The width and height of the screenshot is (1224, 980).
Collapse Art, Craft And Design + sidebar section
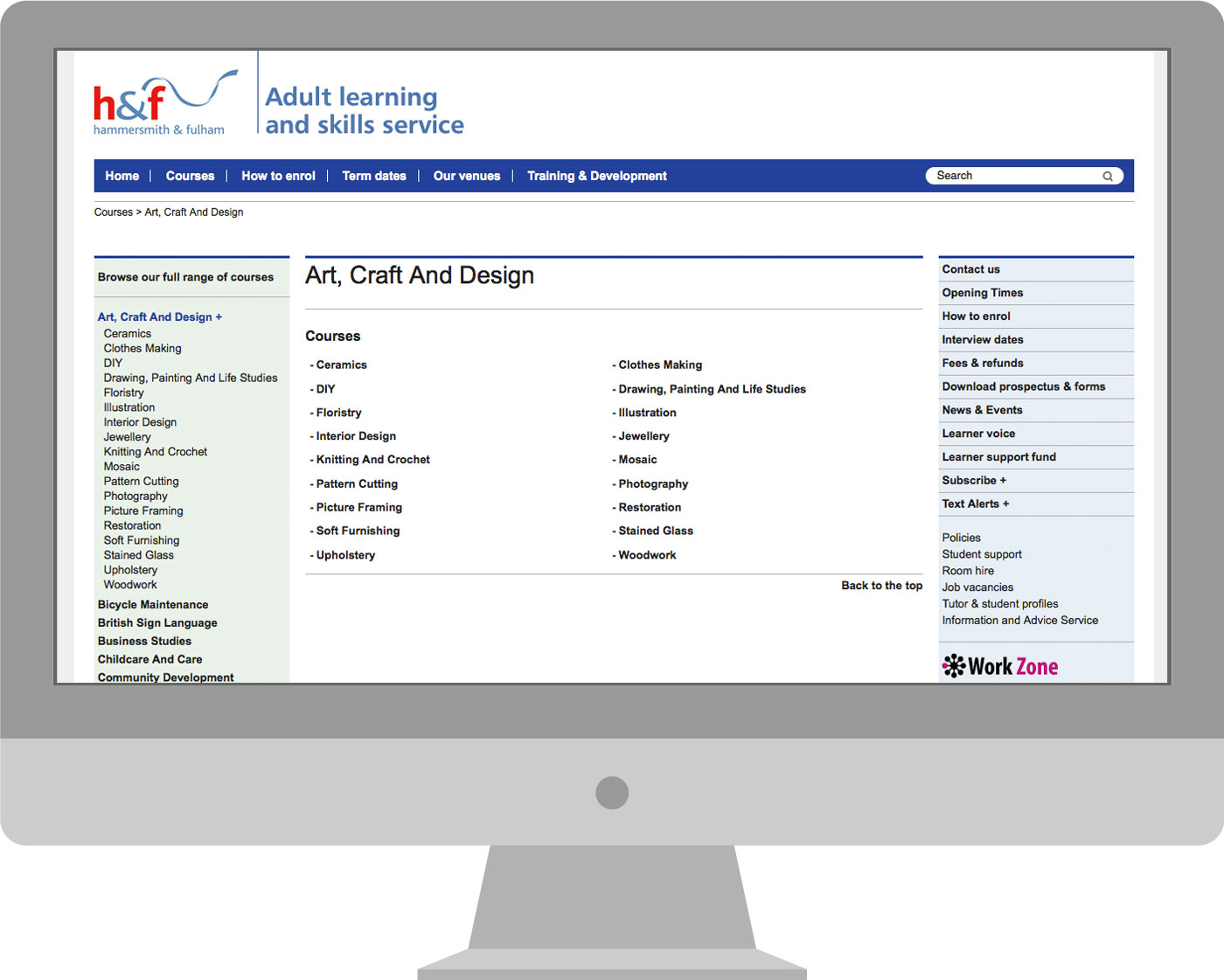point(160,316)
